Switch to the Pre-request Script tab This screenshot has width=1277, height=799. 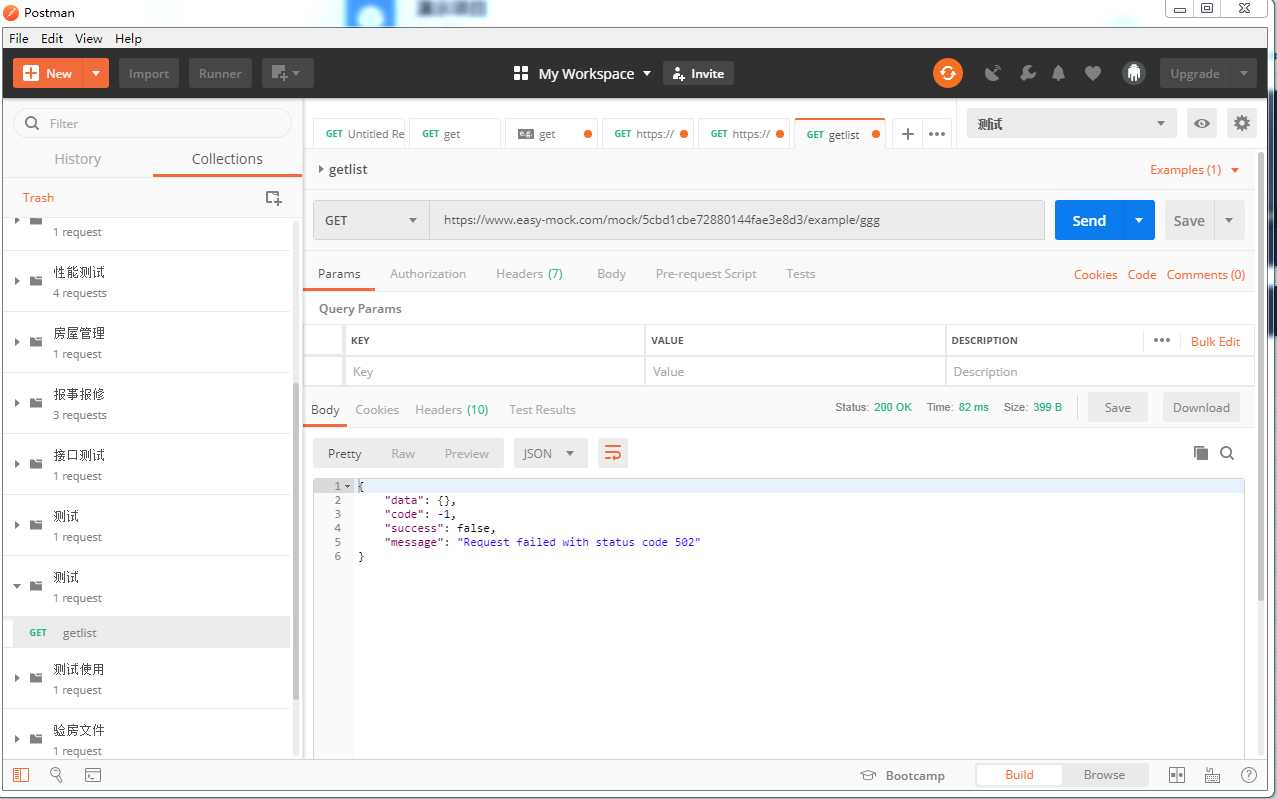coord(706,273)
